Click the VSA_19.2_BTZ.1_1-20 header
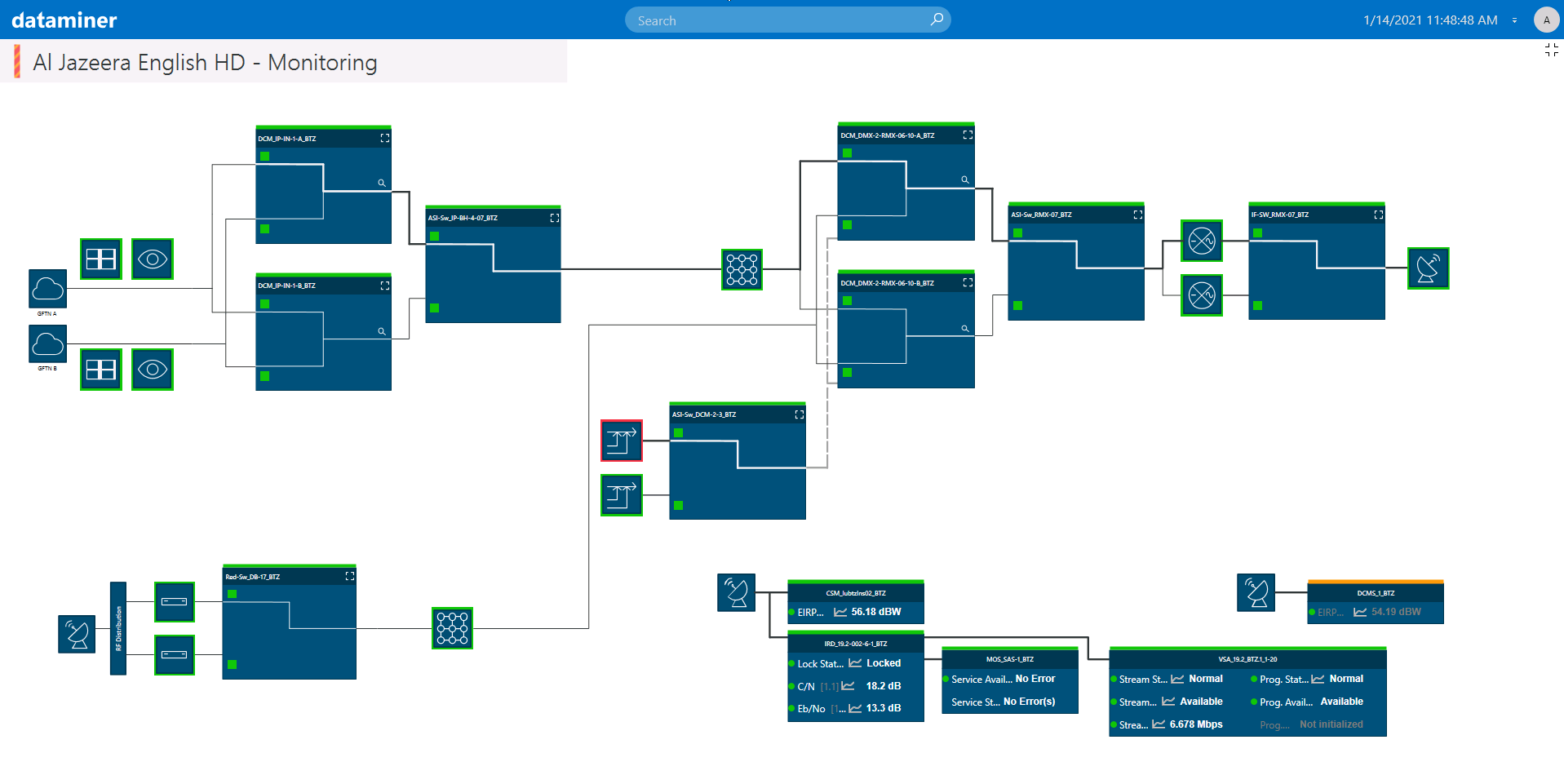 coord(1248,659)
